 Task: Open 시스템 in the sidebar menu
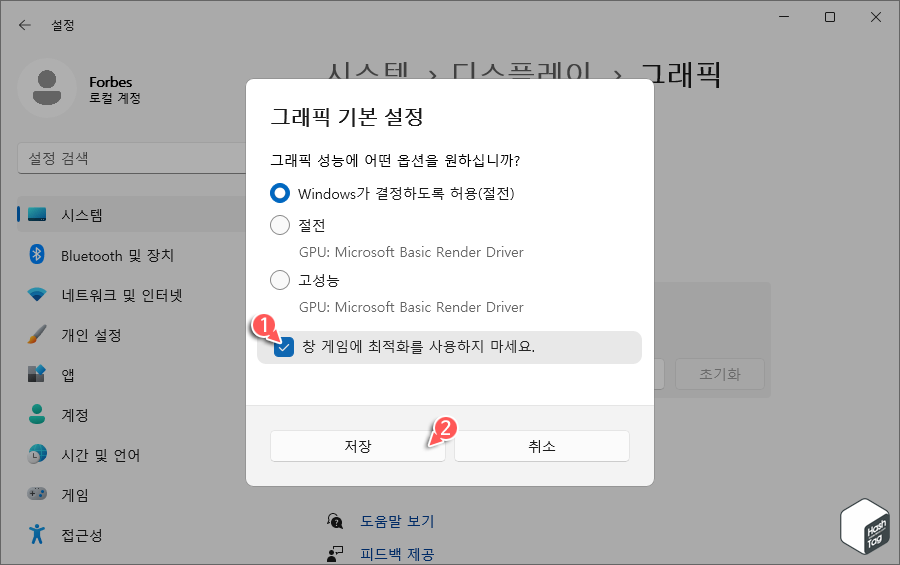click(x=132, y=215)
